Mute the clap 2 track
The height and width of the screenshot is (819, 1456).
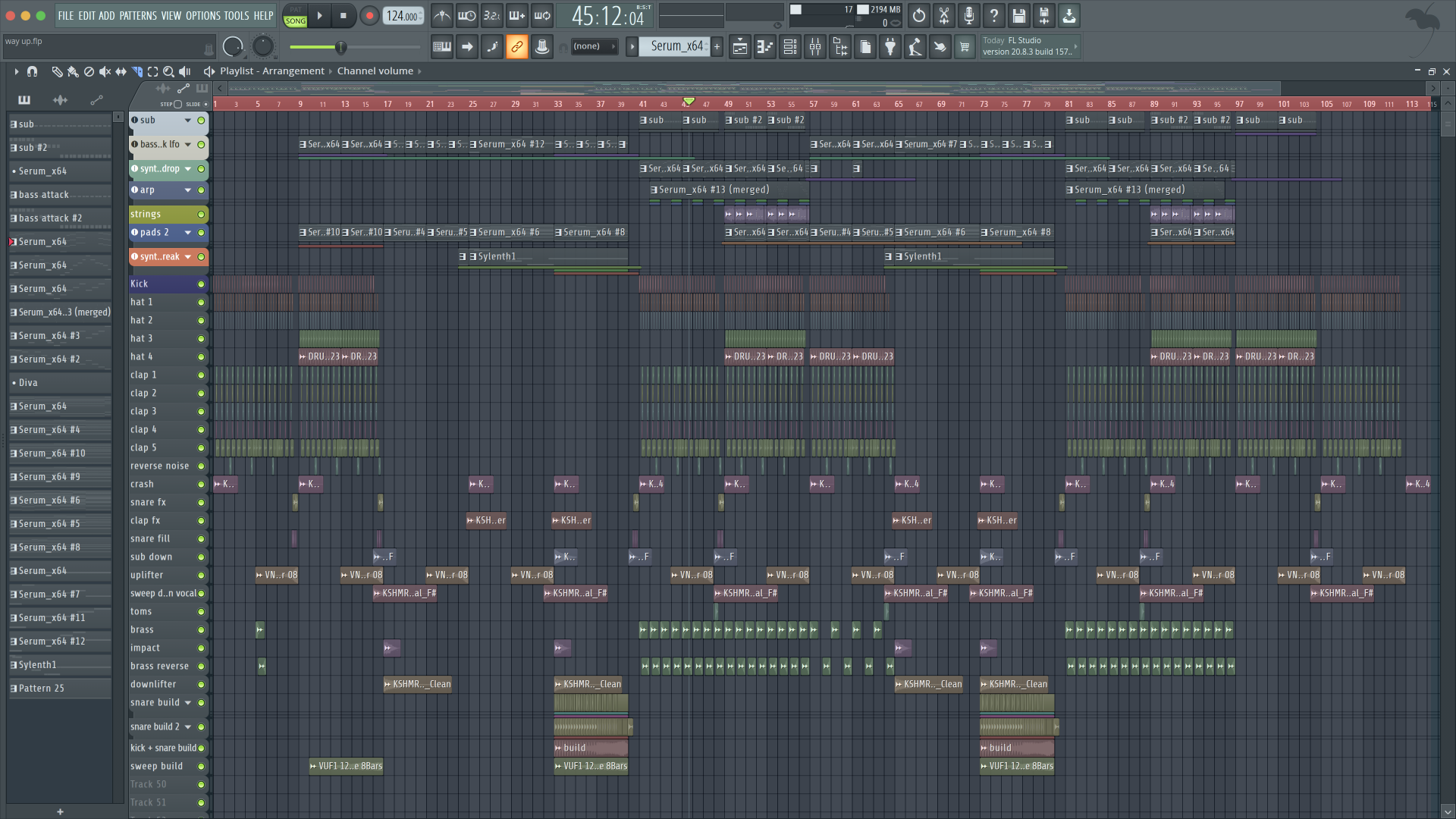tap(201, 394)
